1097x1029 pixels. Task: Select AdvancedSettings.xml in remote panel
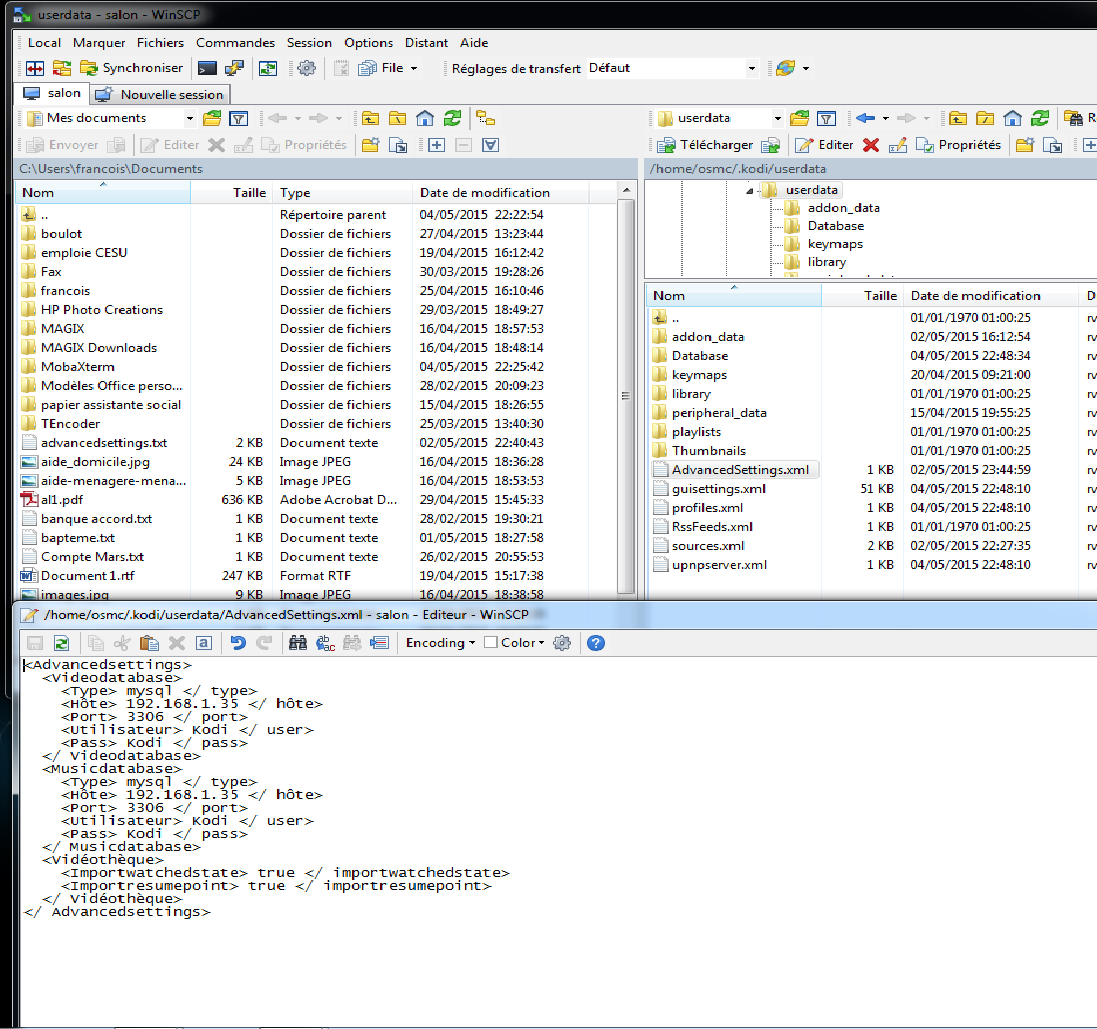740,470
